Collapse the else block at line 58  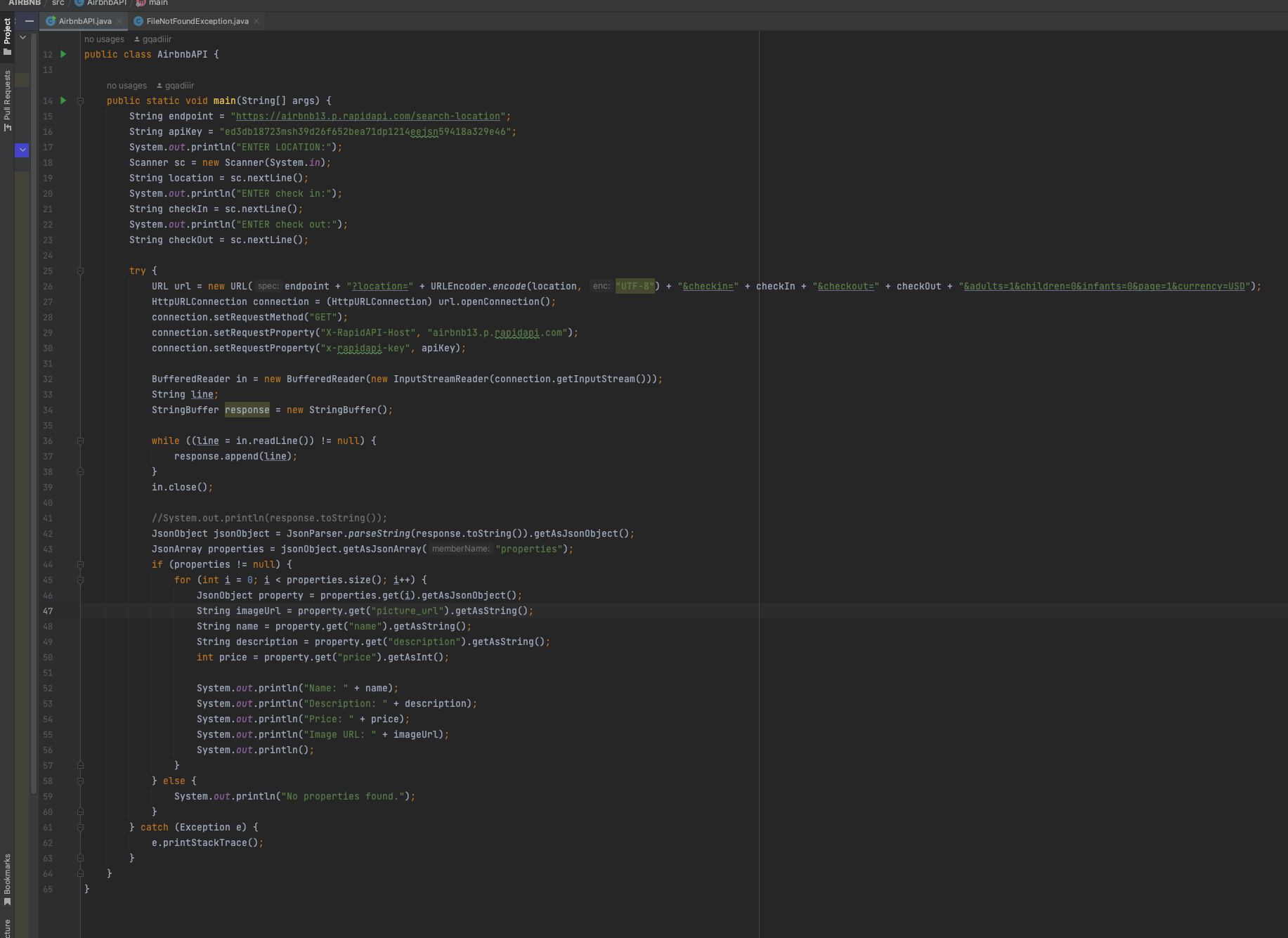click(80, 781)
